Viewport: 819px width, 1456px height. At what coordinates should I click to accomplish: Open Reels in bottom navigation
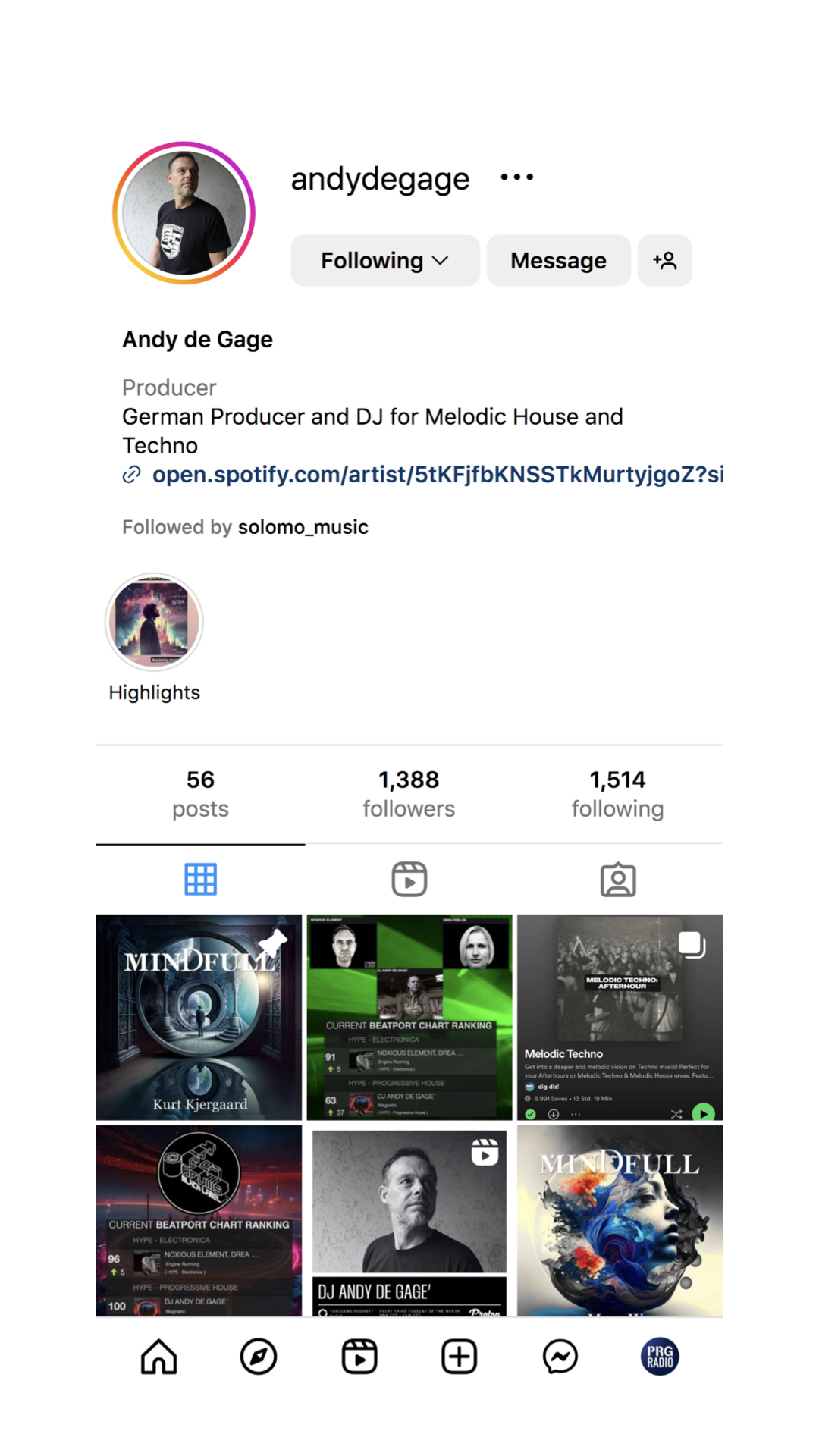click(x=359, y=1357)
